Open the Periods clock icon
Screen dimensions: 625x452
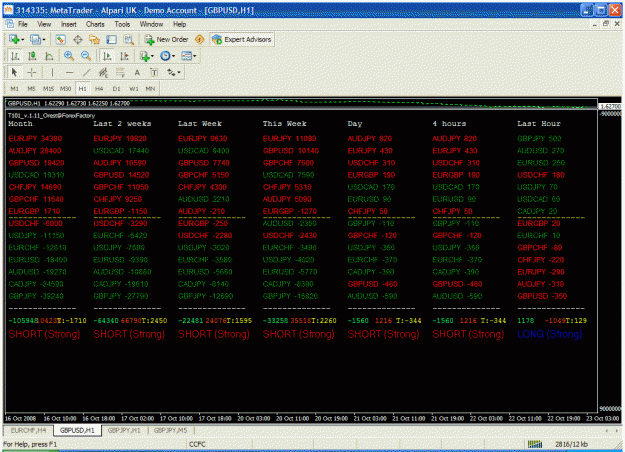coord(165,56)
